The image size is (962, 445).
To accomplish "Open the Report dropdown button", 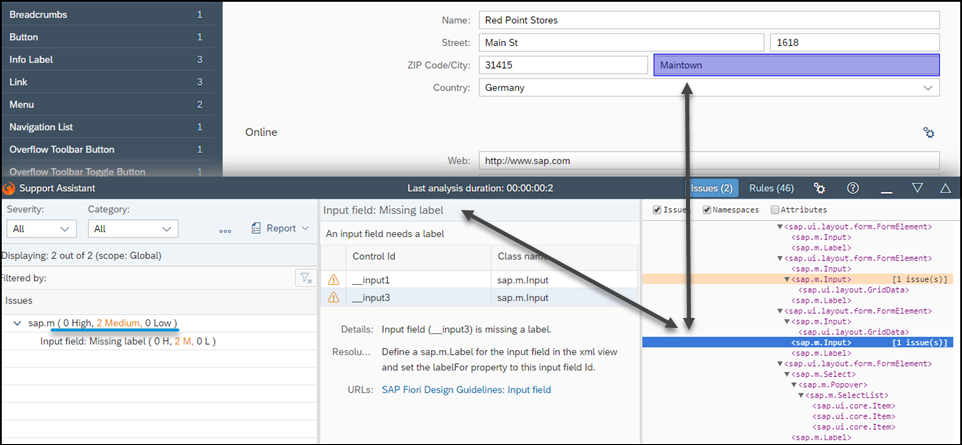I will (x=280, y=228).
